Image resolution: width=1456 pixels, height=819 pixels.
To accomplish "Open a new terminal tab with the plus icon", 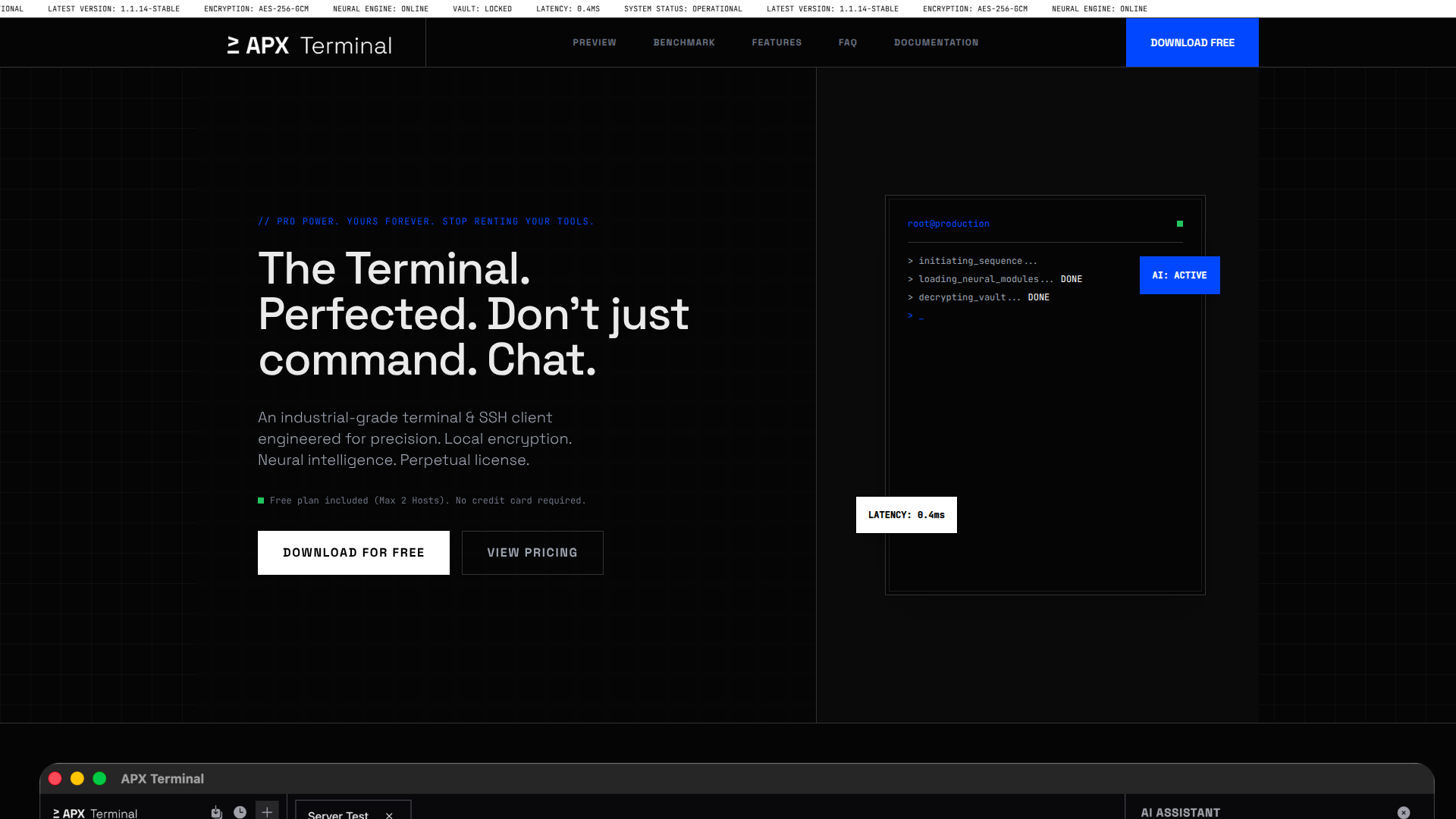I will (267, 812).
